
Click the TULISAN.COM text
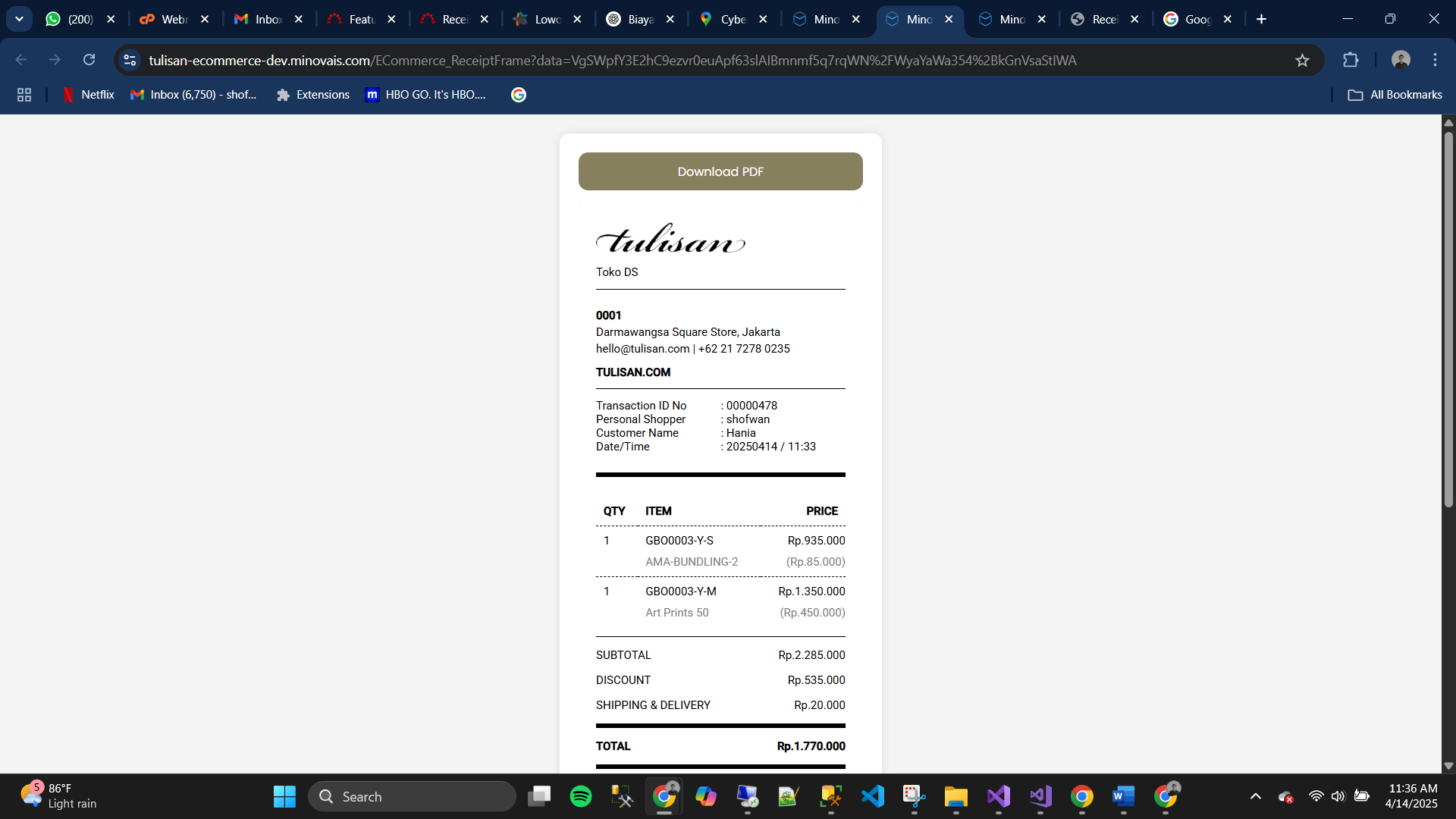pos(633,372)
